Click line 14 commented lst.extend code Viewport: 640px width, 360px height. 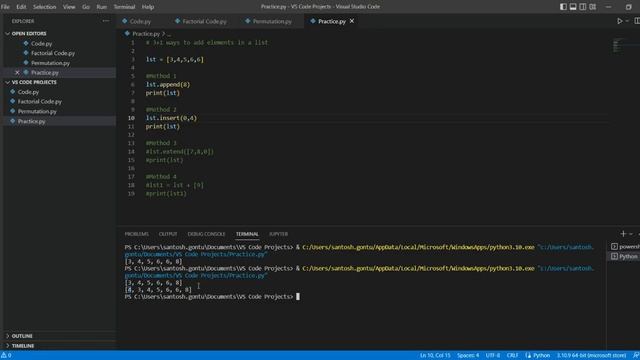(180, 151)
